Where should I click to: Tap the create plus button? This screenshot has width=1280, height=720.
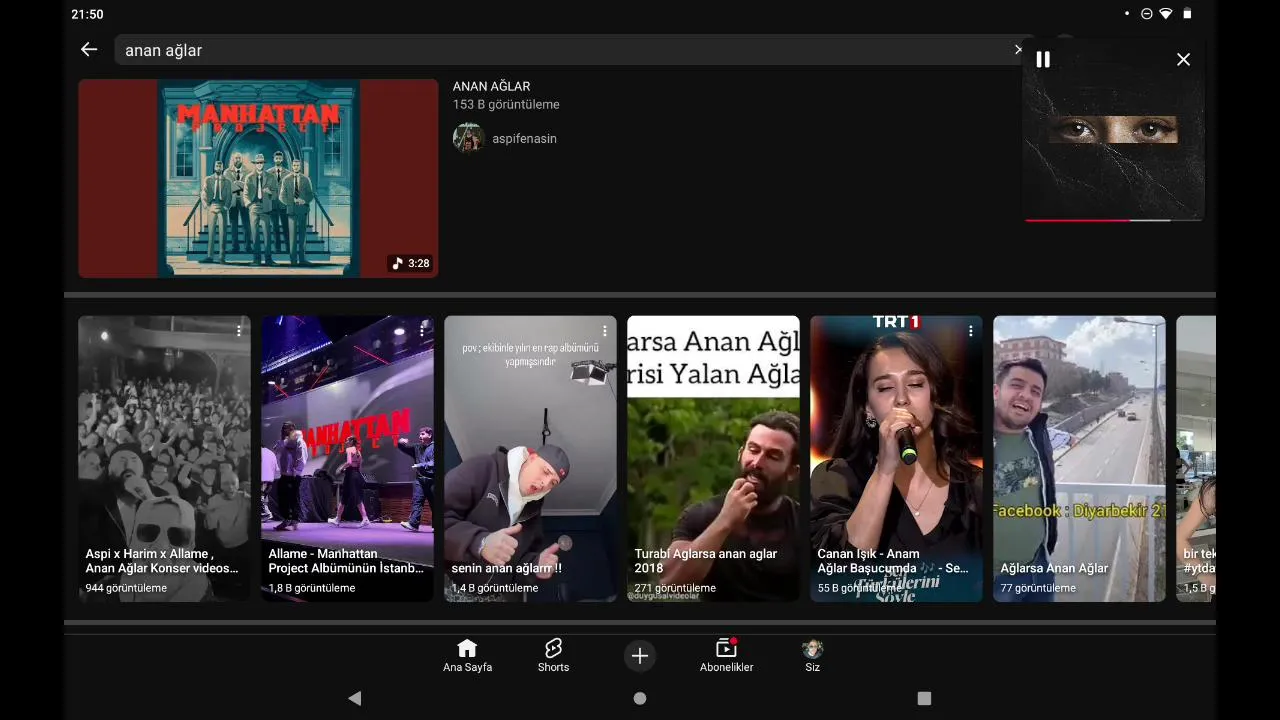(640, 656)
